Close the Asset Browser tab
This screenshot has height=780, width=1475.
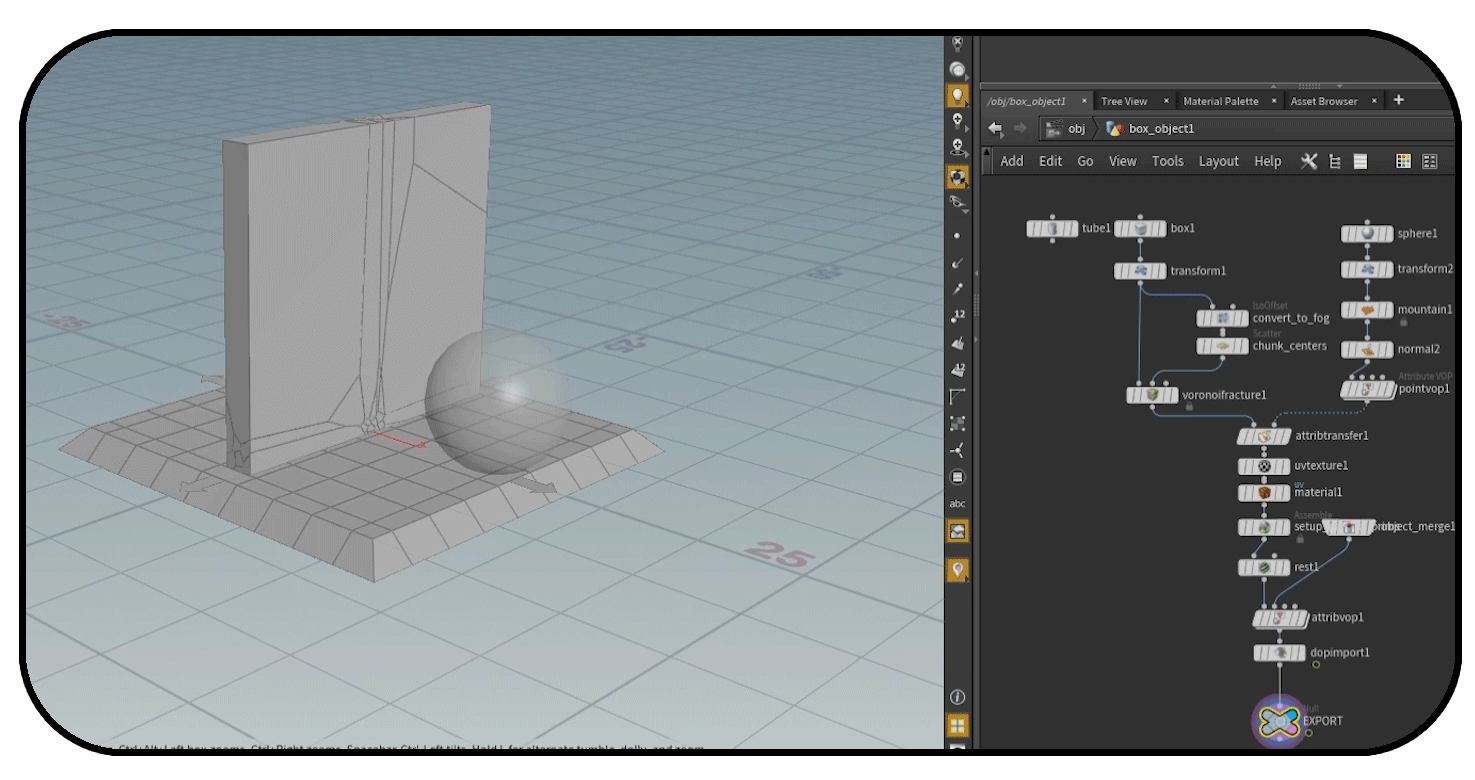point(1374,101)
